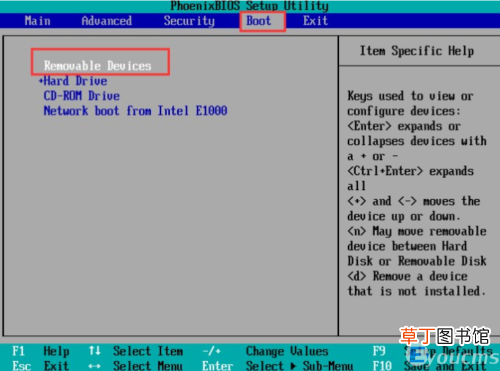Select the Boot tab
Screen dimensions: 500x371
[x=259, y=21]
